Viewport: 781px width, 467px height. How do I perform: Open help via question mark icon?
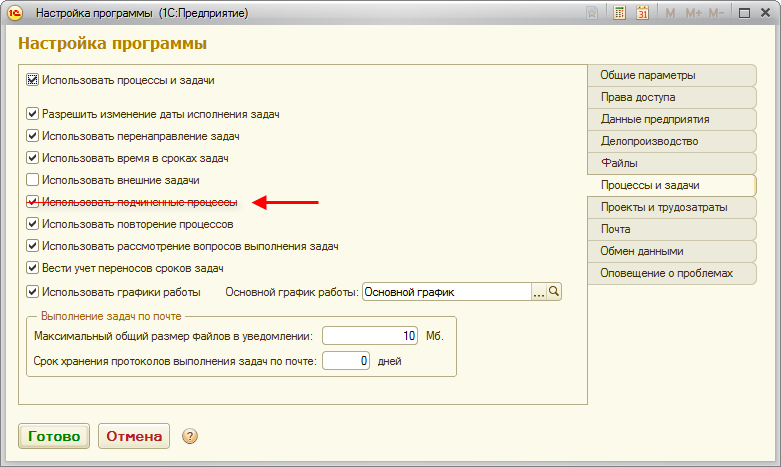(x=190, y=436)
